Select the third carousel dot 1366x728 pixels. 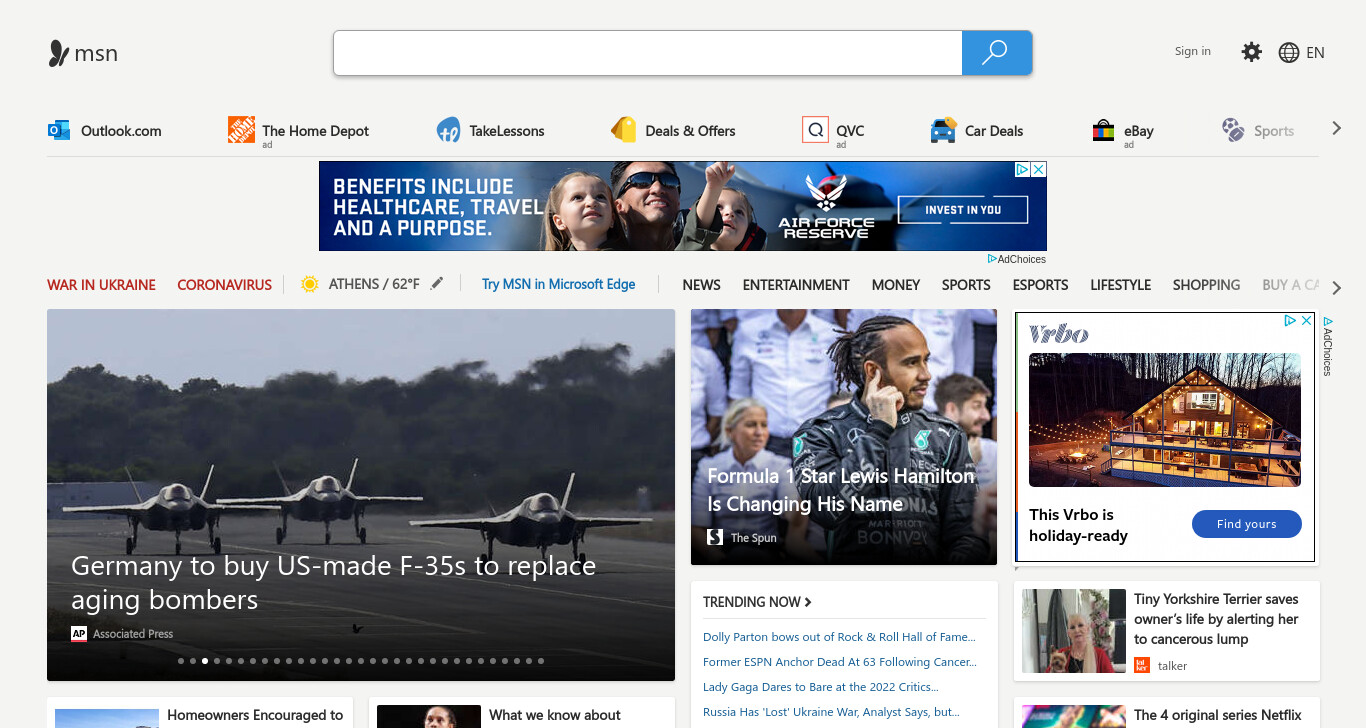point(205,661)
